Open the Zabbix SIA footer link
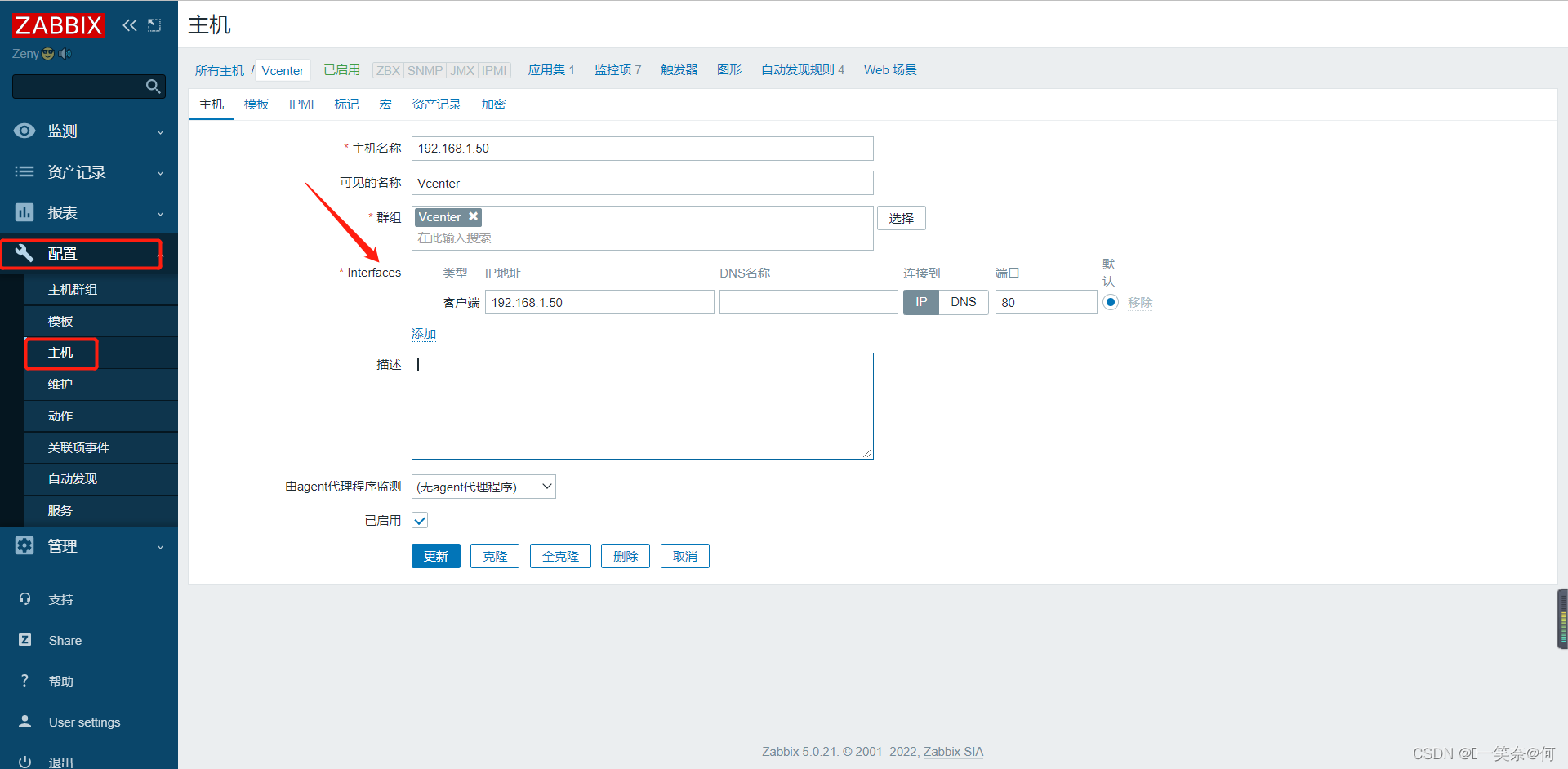The width and height of the screenshot is (1568, 769). [953, 752]
